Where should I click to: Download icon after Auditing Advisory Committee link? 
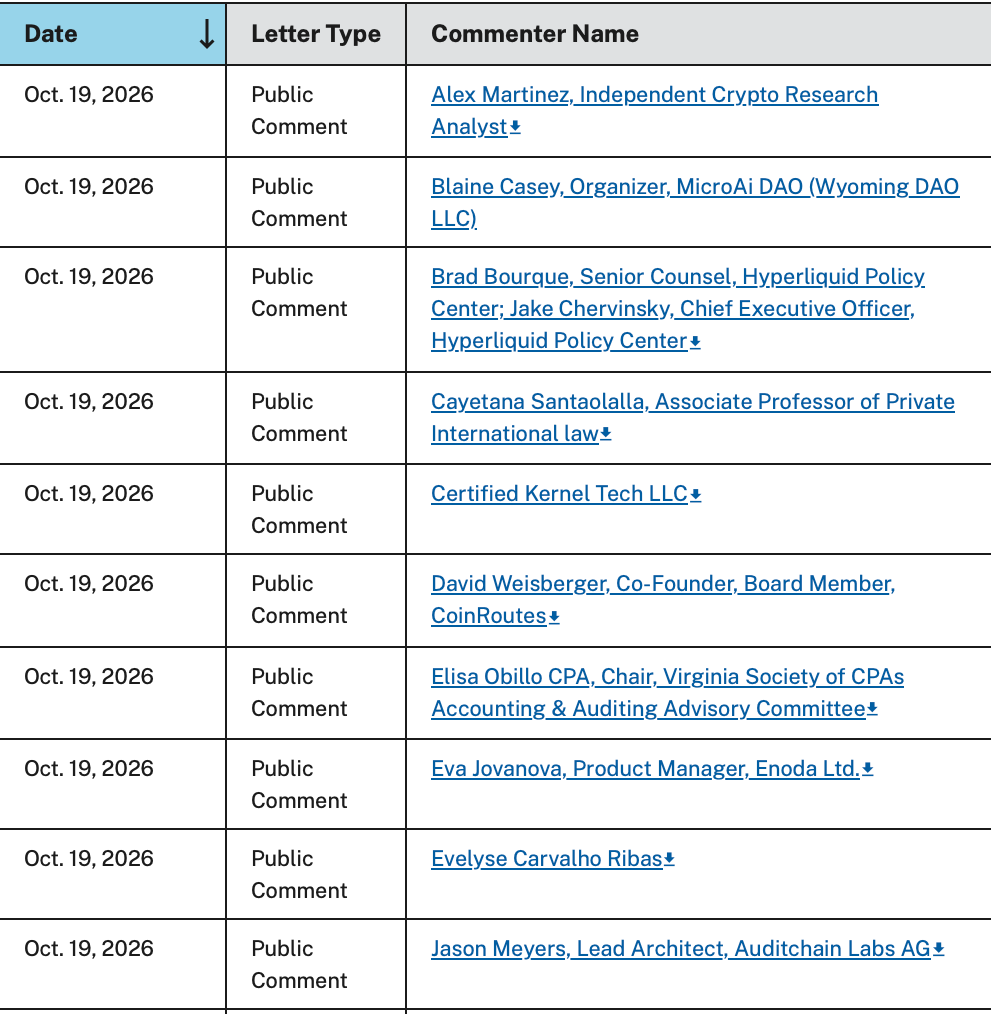(872, 709)
